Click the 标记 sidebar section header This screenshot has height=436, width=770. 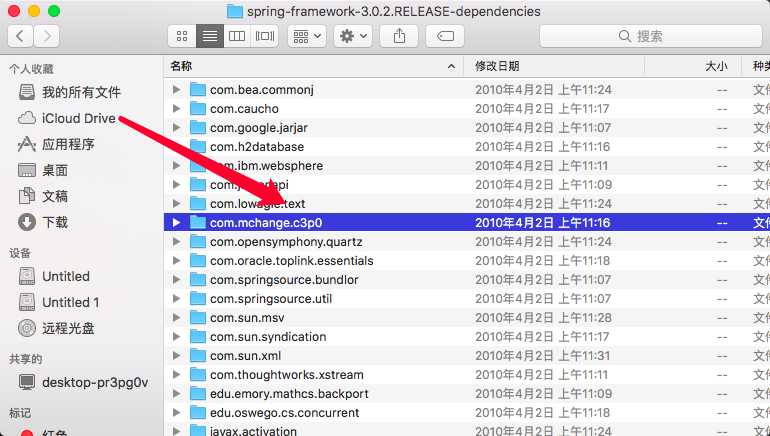point(20,413)
